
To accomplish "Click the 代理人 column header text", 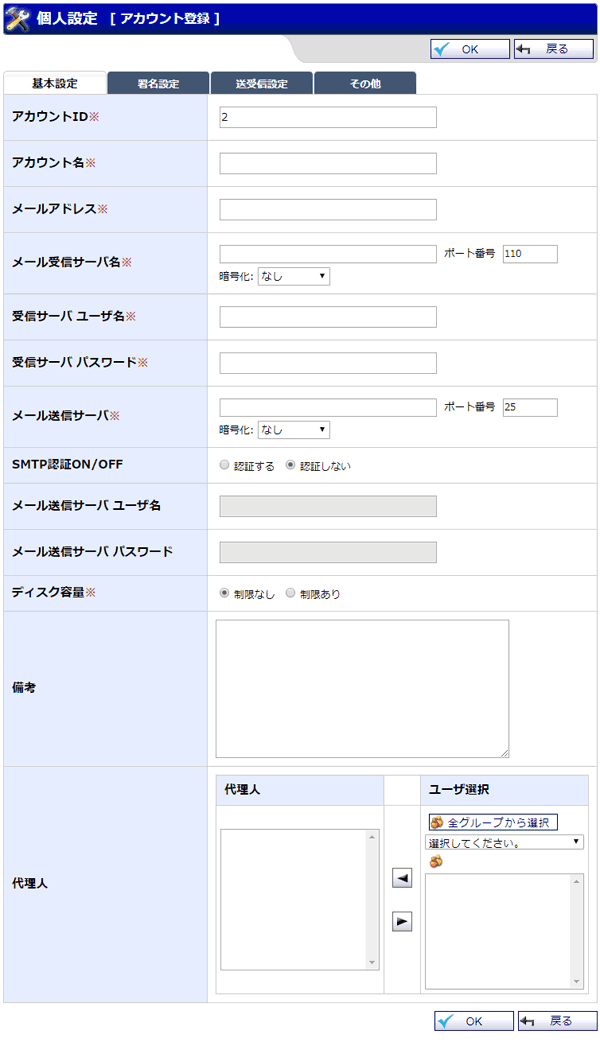I will 242,790.
